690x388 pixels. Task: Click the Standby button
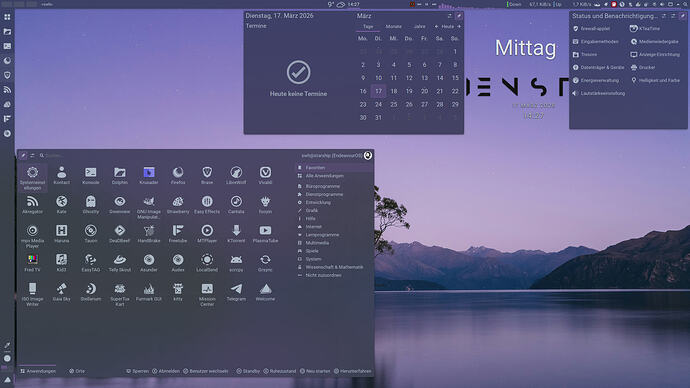point(248,371)
